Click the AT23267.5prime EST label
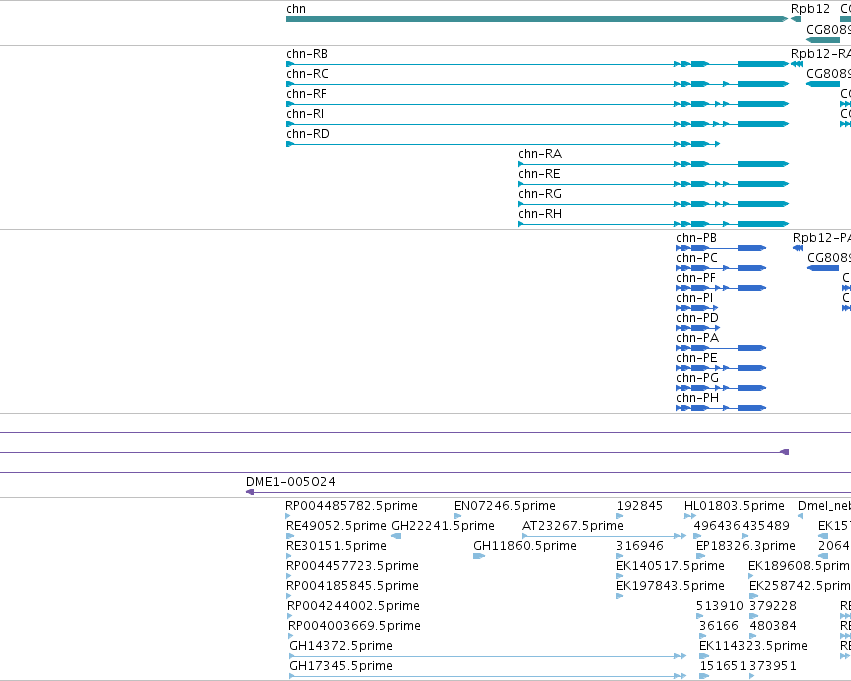 (x=573, y=526)
